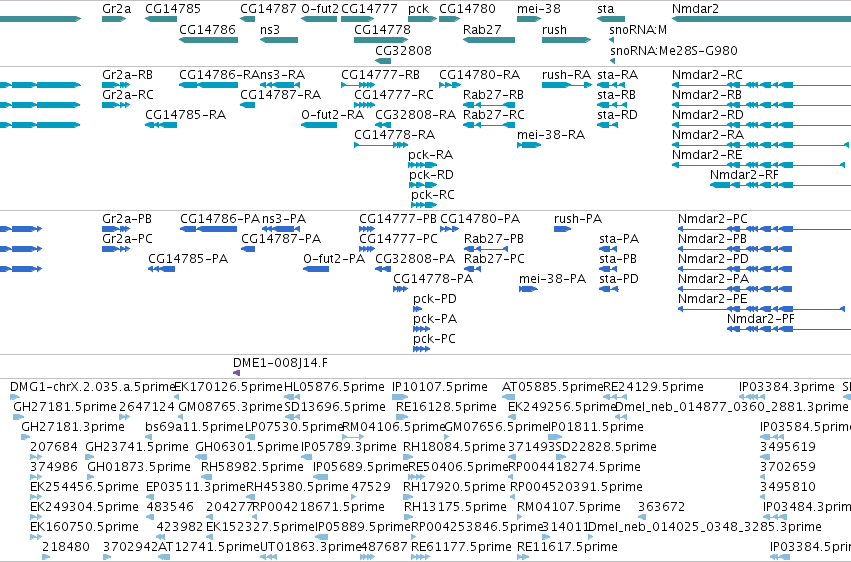Click protein Nmdar2-PF
This screenshot has height=562, width=851.
click(x=789, y=329)
